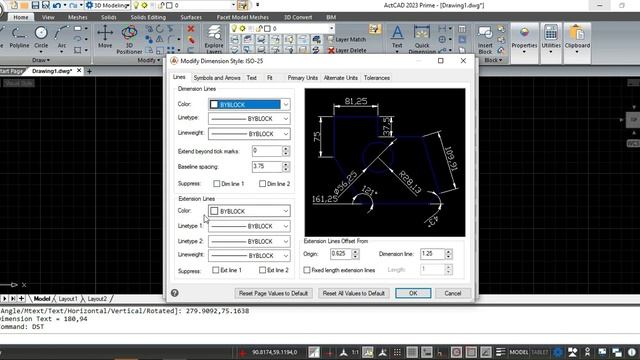Select the Arc tool

[62, 38]
